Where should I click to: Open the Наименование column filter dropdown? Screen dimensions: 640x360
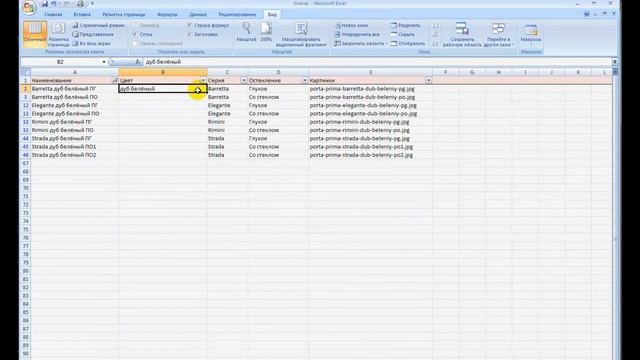(115, 80)
